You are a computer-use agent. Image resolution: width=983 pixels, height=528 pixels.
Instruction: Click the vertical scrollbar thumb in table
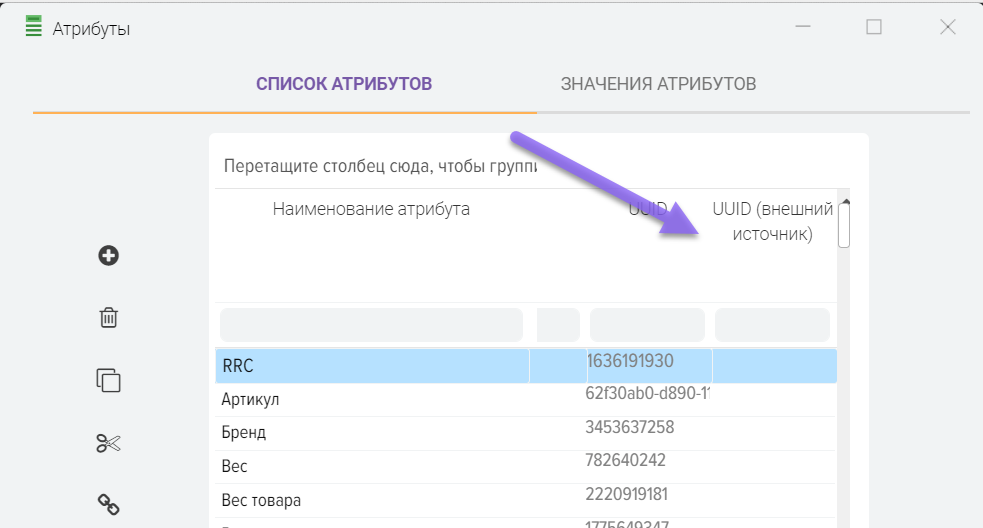pos(844,225)
